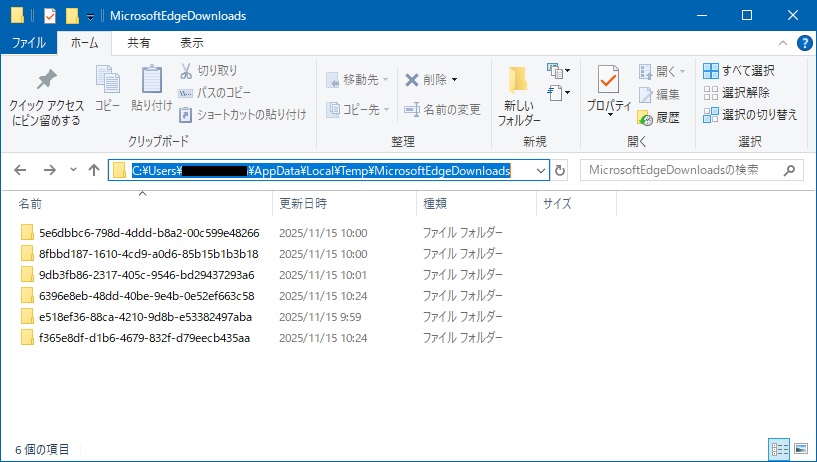Refresh the folder with the reload icon

pyautogui.click(x=561, y=170)
